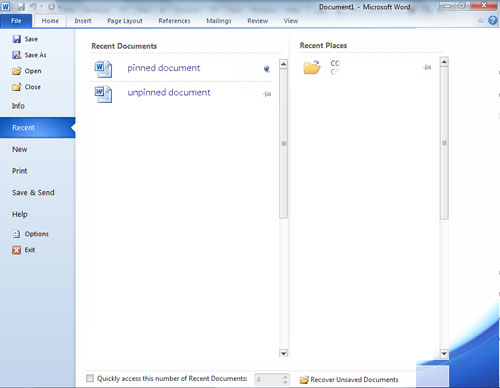500x388 pixels.
Task: Open the 'unpinned document' file
Action: [169, 93]
